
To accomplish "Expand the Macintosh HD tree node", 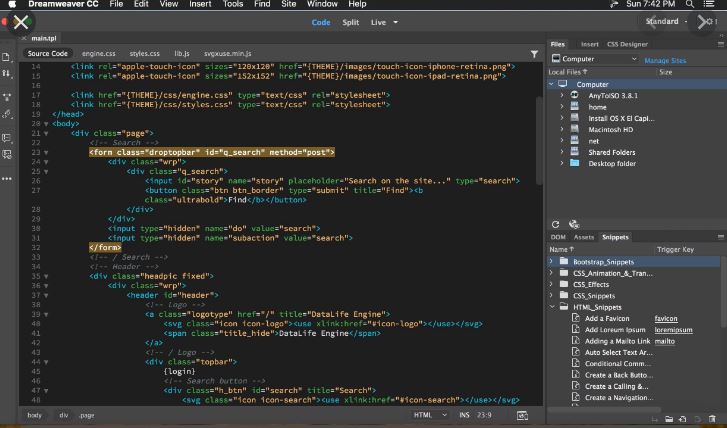I will tap(562, 129).
